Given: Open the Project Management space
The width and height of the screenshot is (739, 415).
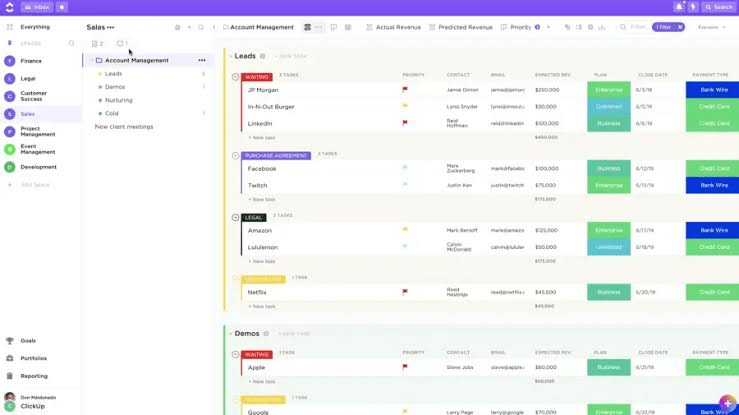Looking at the screenshot, I should point(38,131).
